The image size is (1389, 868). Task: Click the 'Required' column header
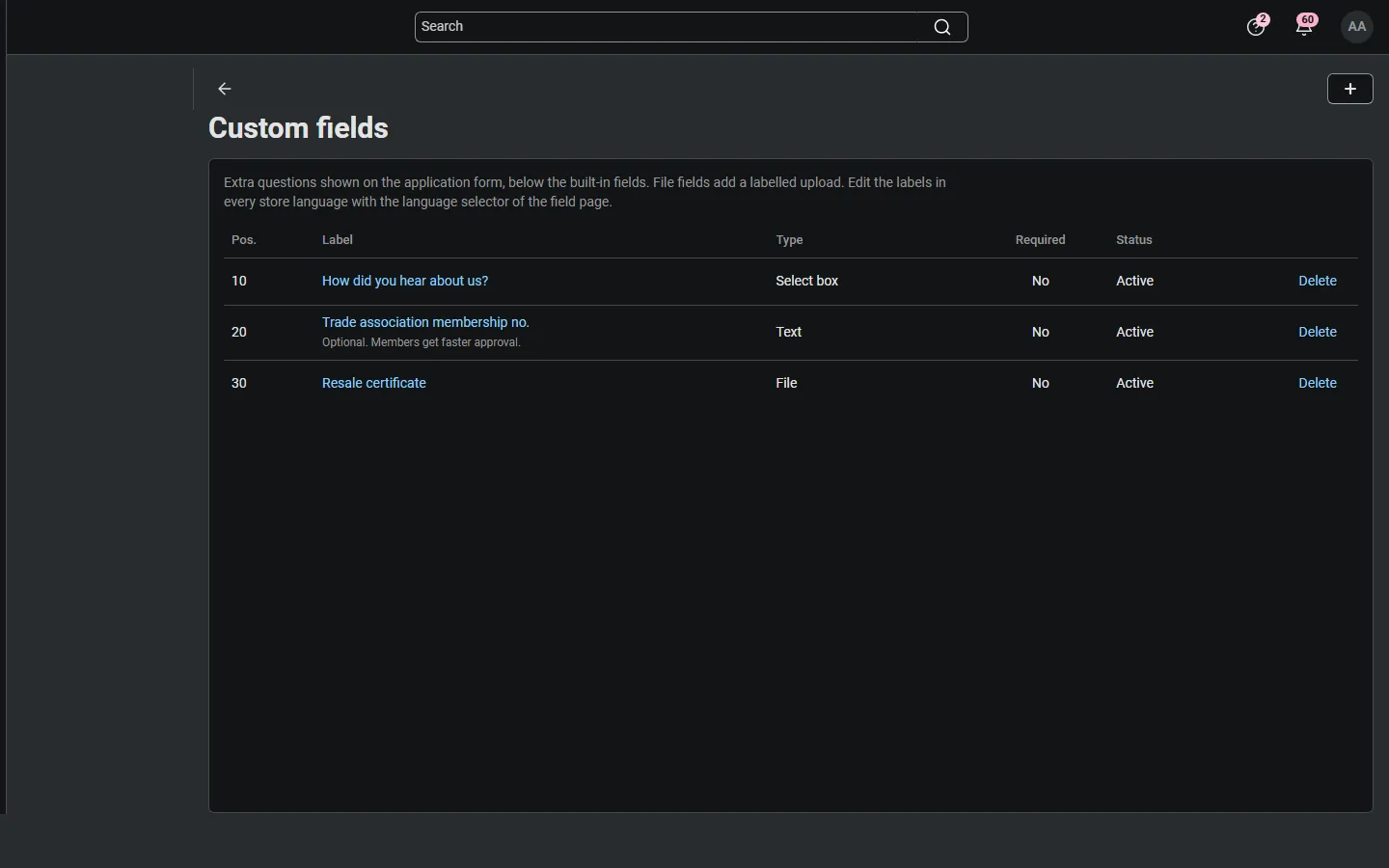pos(1041,240)
